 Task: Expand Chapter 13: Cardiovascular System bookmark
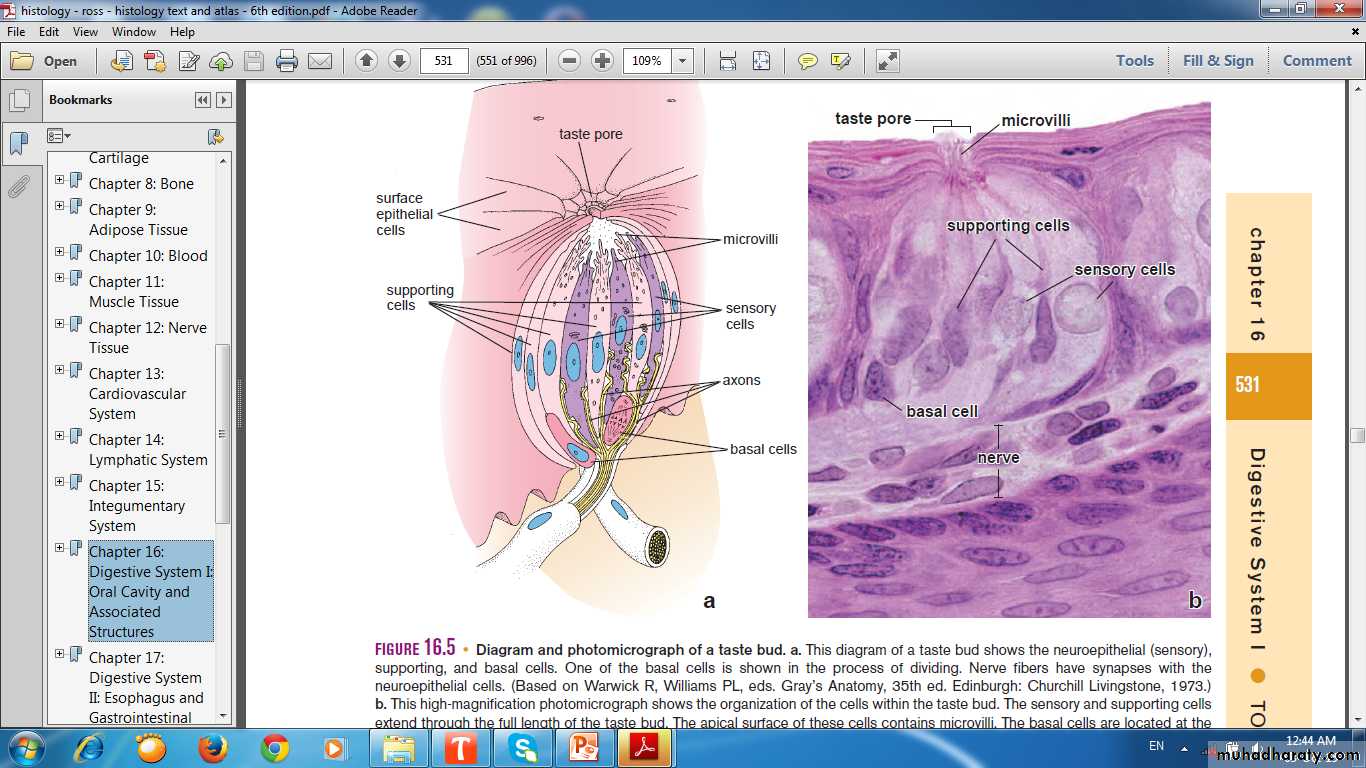coord(60,370)
